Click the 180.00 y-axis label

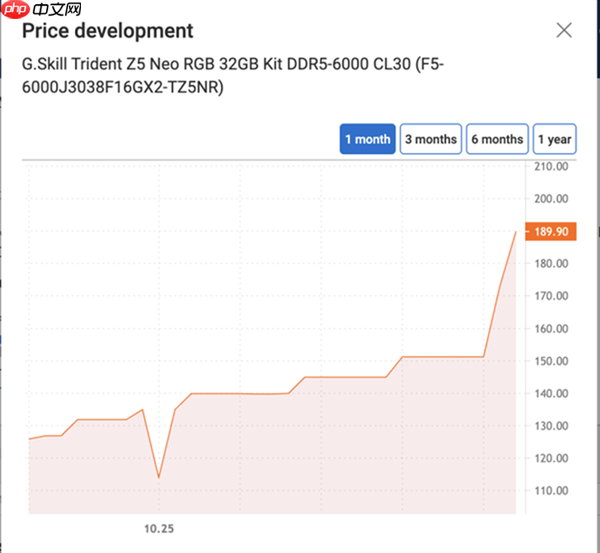552,264
